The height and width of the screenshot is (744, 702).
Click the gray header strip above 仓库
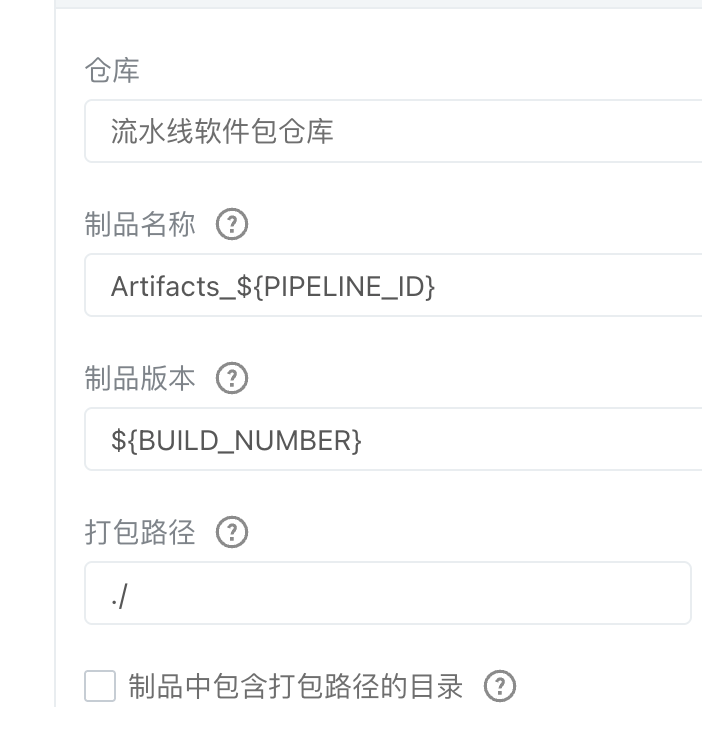(x=378, y=4)
